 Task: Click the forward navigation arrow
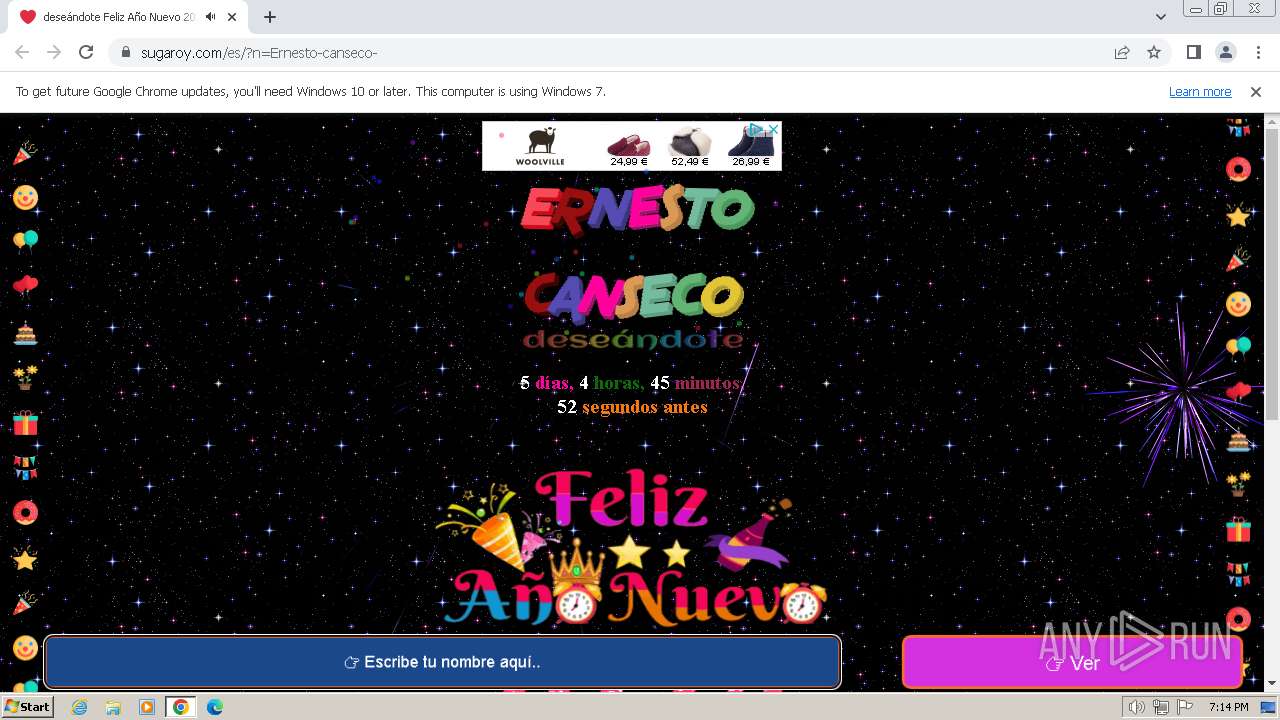(54, 52)
